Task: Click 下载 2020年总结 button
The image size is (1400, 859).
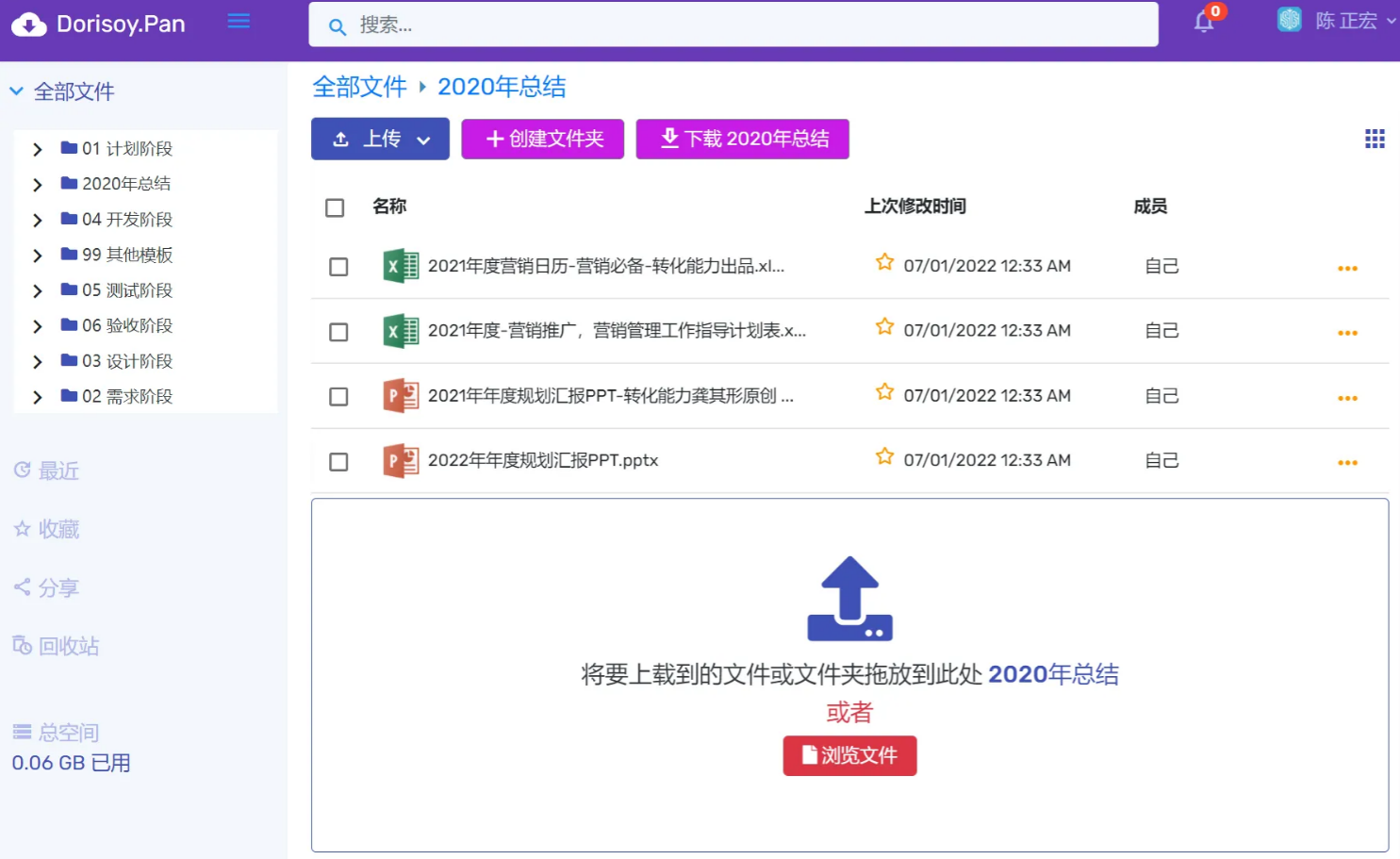Action: (x=743, y=139)
